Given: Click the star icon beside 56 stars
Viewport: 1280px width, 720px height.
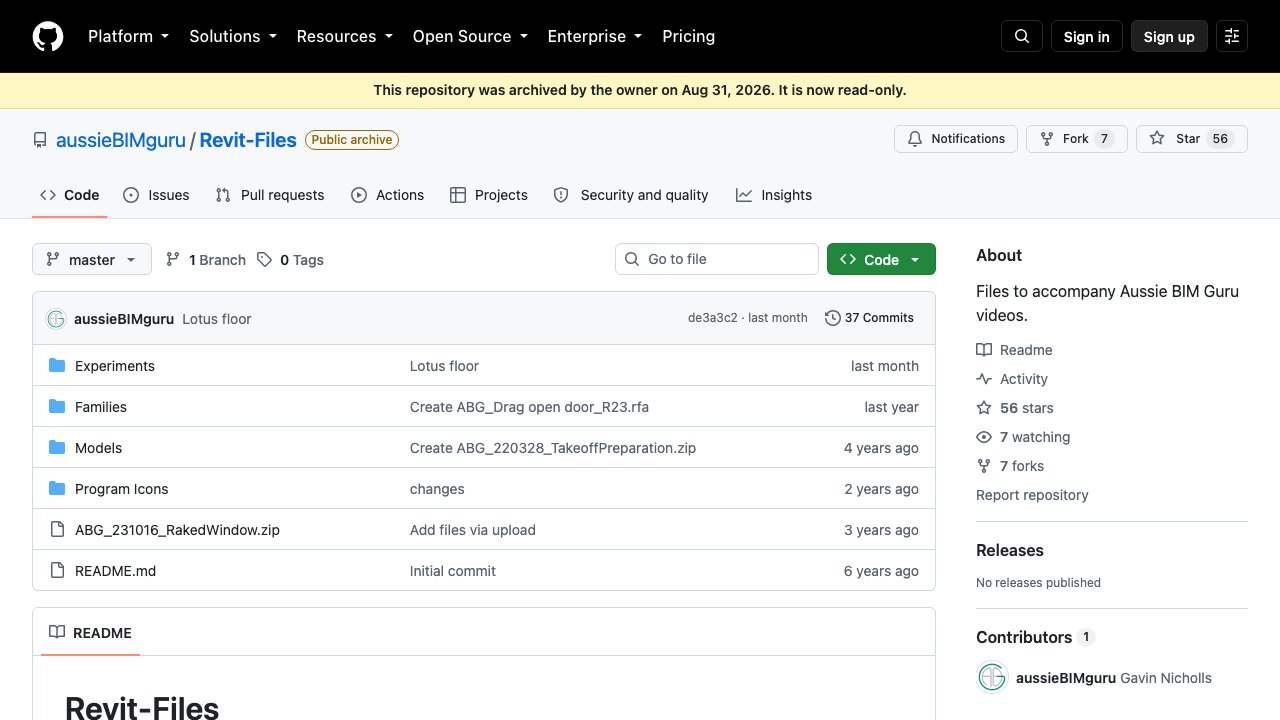Looking at the screenshot, I should (984, 408).
